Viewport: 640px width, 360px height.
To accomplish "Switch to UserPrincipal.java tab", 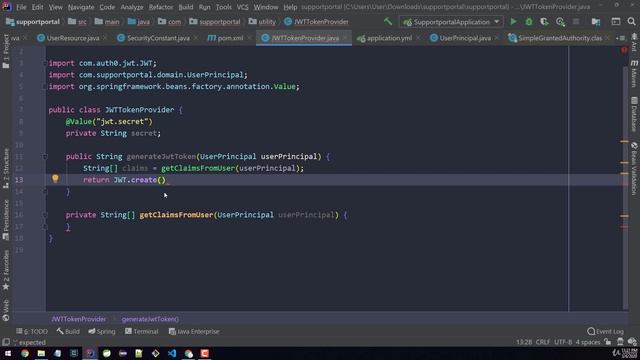I will (465, 38).
